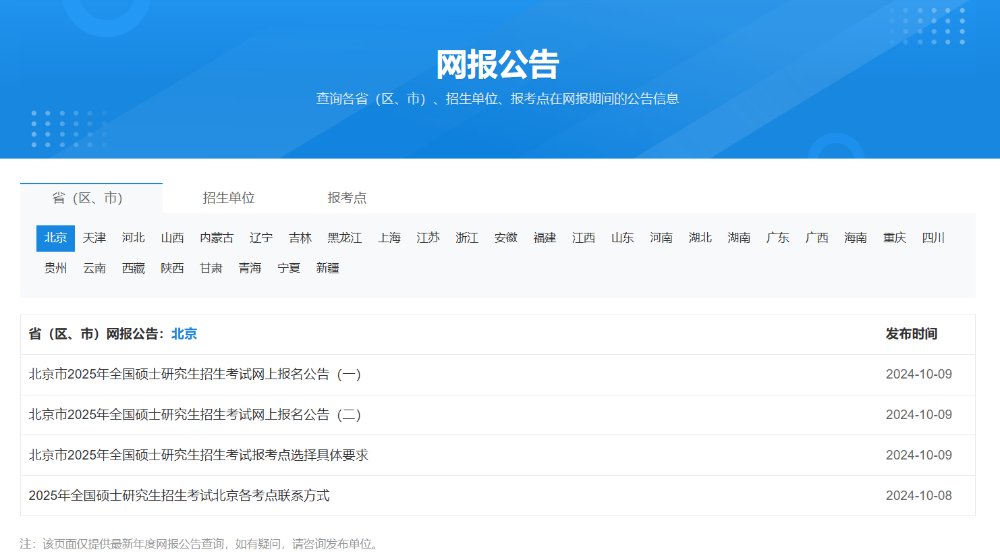
Task: Select 贵州 province filter
Action: tap(56, 268)
